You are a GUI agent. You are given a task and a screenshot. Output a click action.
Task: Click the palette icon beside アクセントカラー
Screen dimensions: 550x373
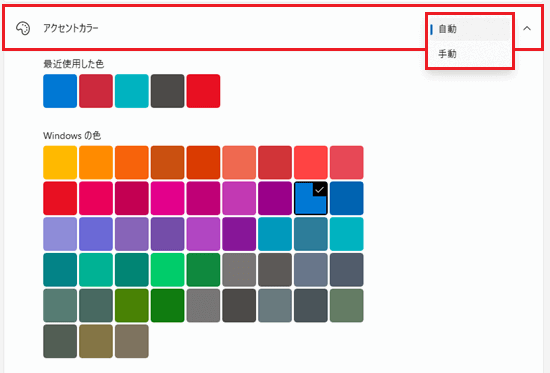(23, 28)
